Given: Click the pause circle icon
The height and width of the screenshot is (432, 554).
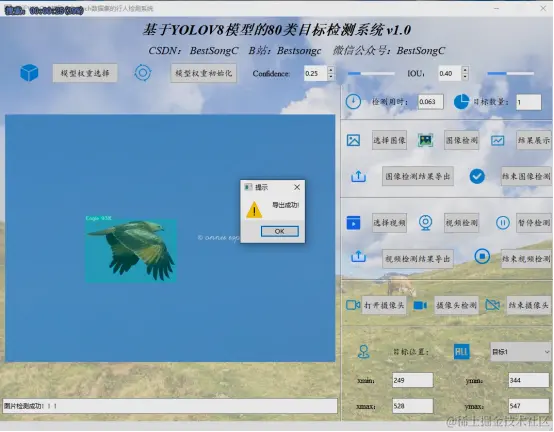Looking at the screenshot, I should pos(503,223).
